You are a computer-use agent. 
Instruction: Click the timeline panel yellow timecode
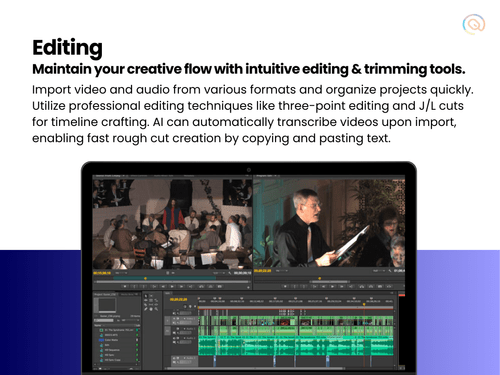[x=178, y=299]
